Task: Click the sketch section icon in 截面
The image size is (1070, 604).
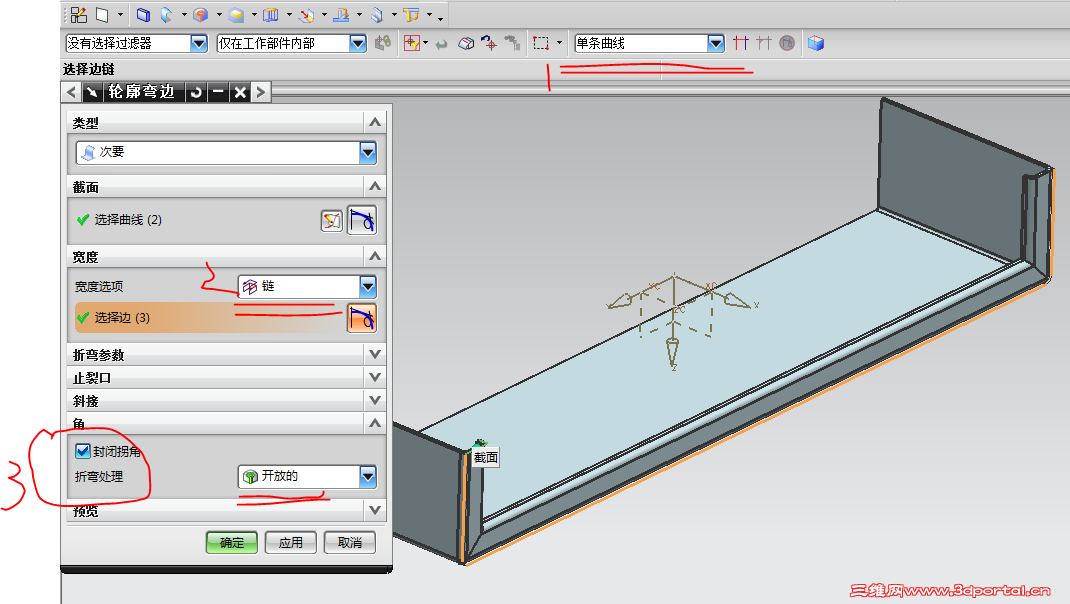Action: (x=332, y=220)
